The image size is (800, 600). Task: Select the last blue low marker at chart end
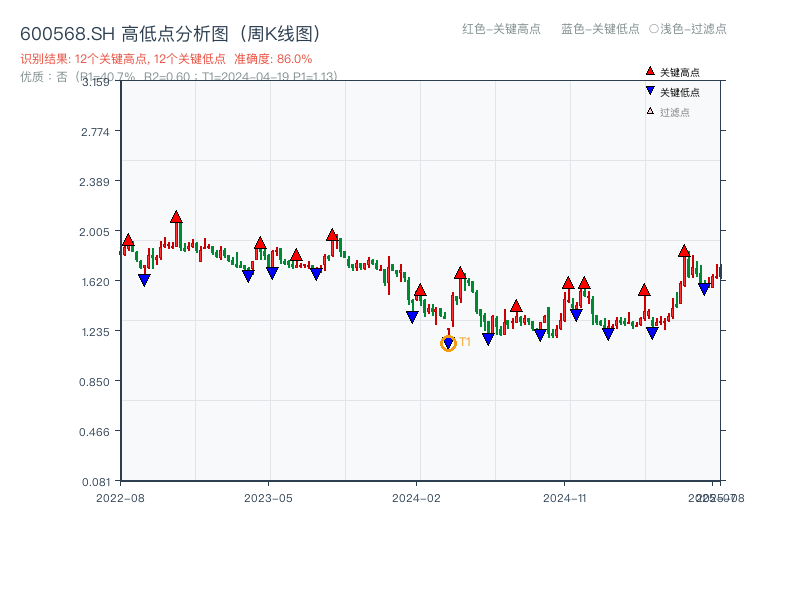704,289
